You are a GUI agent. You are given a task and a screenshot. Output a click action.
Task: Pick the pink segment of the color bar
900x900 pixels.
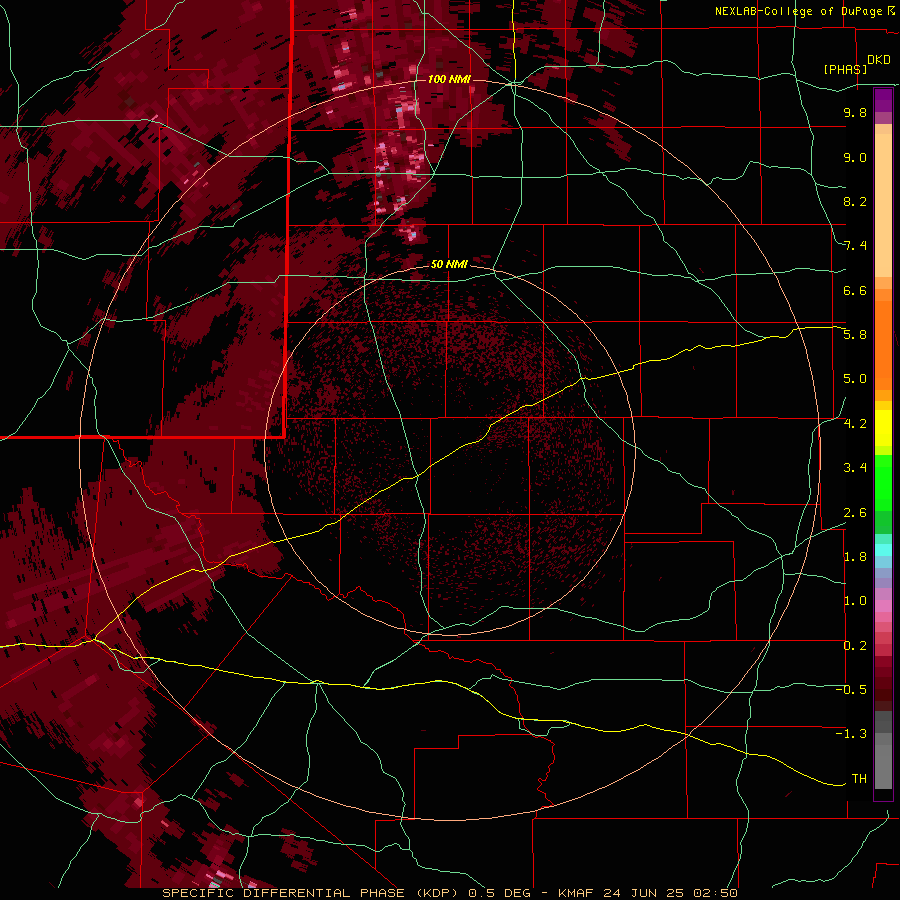(x=883, y=606)
